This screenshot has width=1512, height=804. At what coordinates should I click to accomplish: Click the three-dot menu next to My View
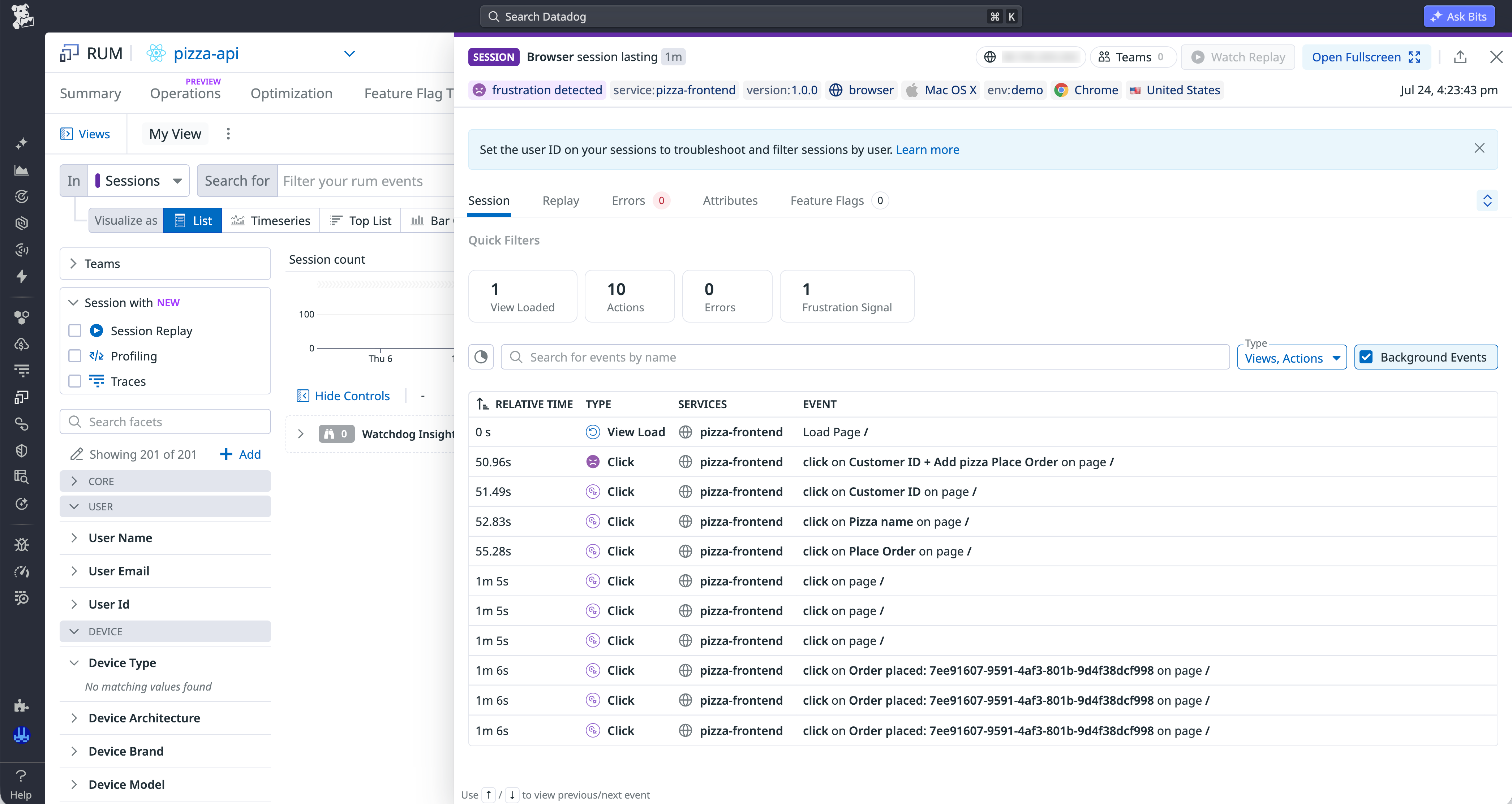[x=228, y=134]
